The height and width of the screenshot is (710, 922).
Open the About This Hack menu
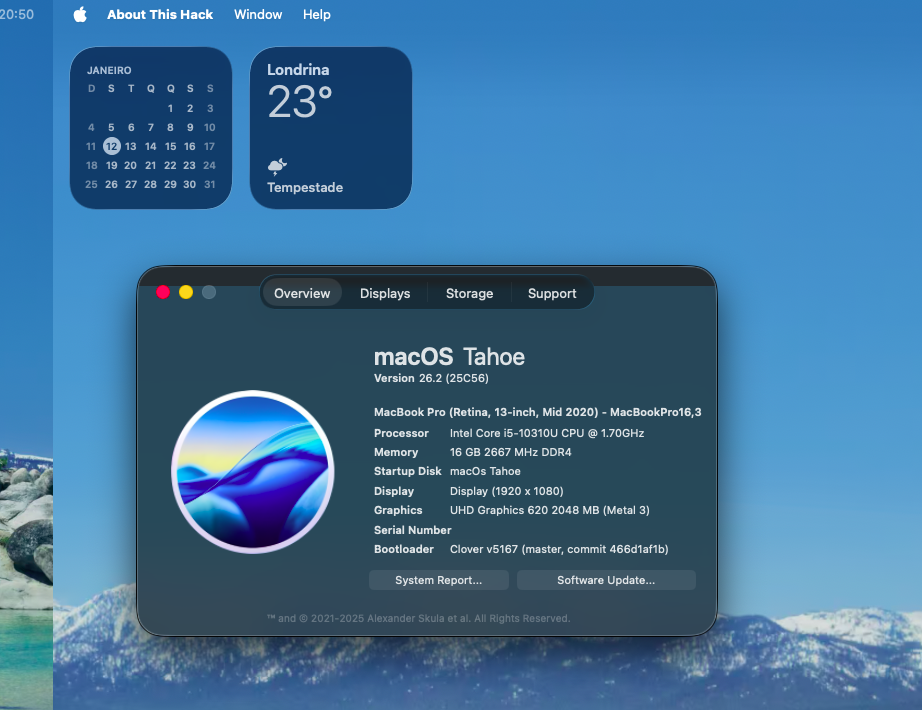[x=160, y=15]
